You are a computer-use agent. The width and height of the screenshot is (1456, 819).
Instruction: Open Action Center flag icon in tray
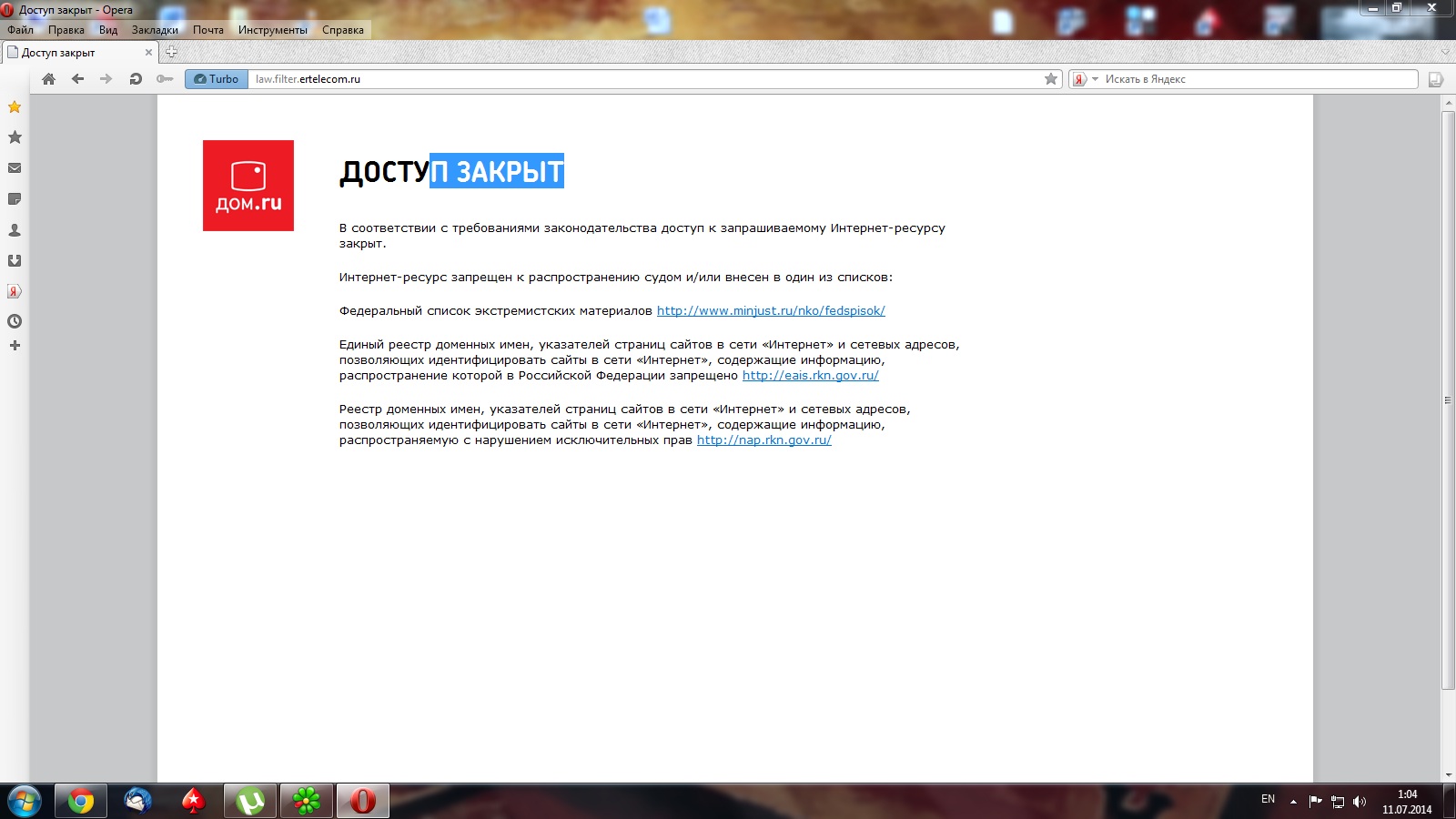[x=1315, y=802]
